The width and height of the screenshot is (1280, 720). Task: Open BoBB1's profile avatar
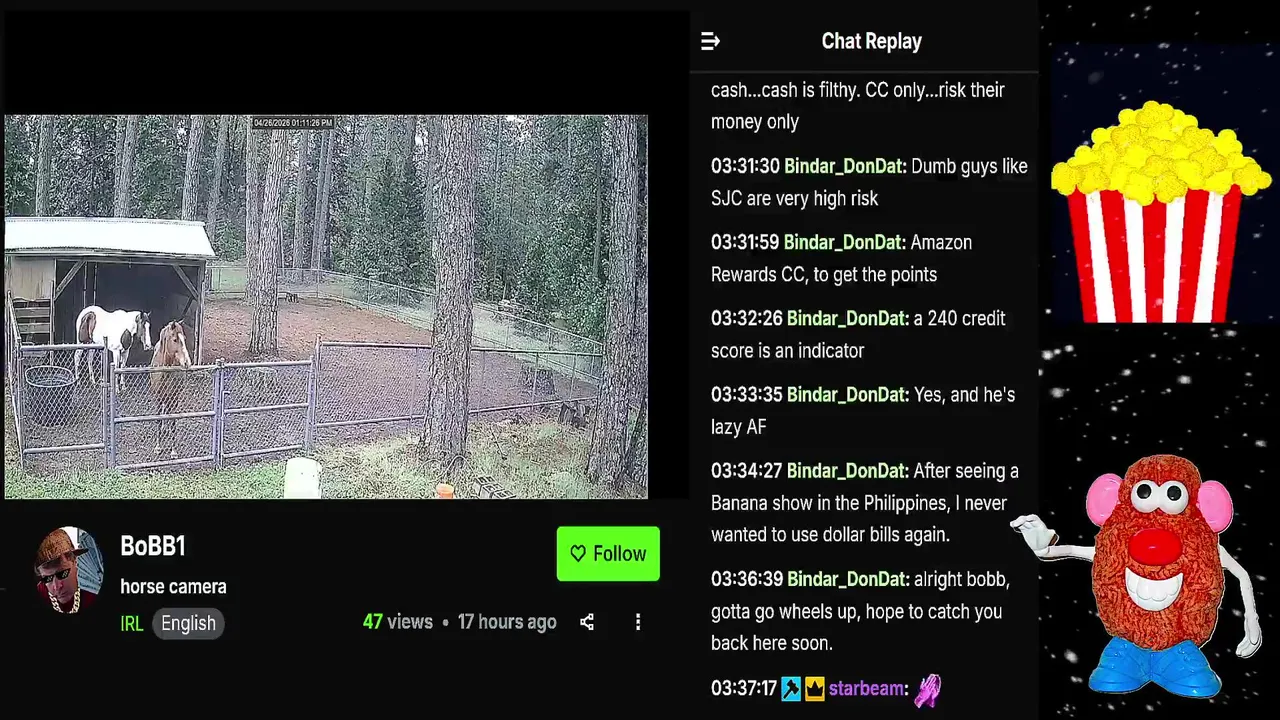coord(69,570)
